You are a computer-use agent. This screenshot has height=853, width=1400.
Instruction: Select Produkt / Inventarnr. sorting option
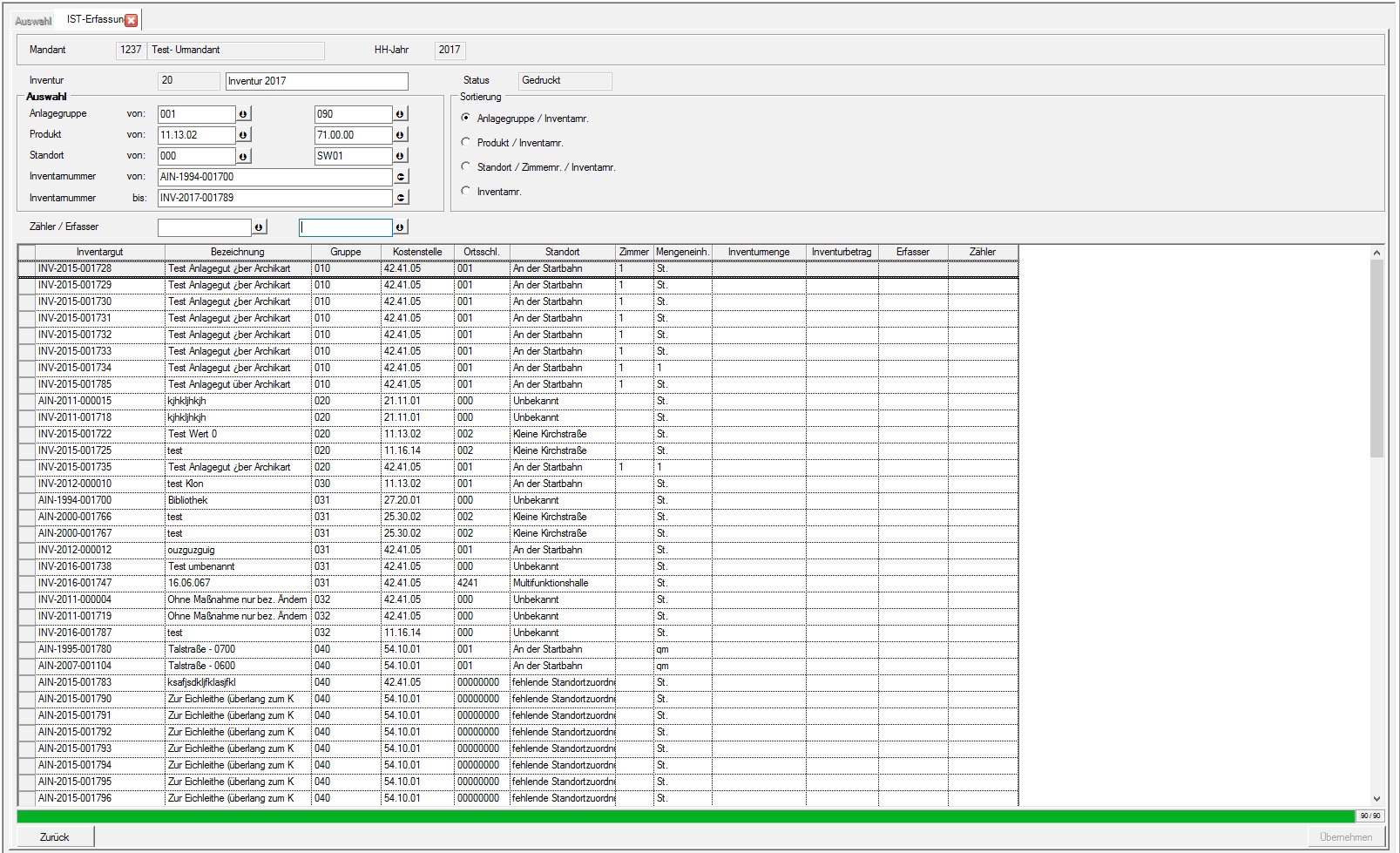[x=466, y=142]
